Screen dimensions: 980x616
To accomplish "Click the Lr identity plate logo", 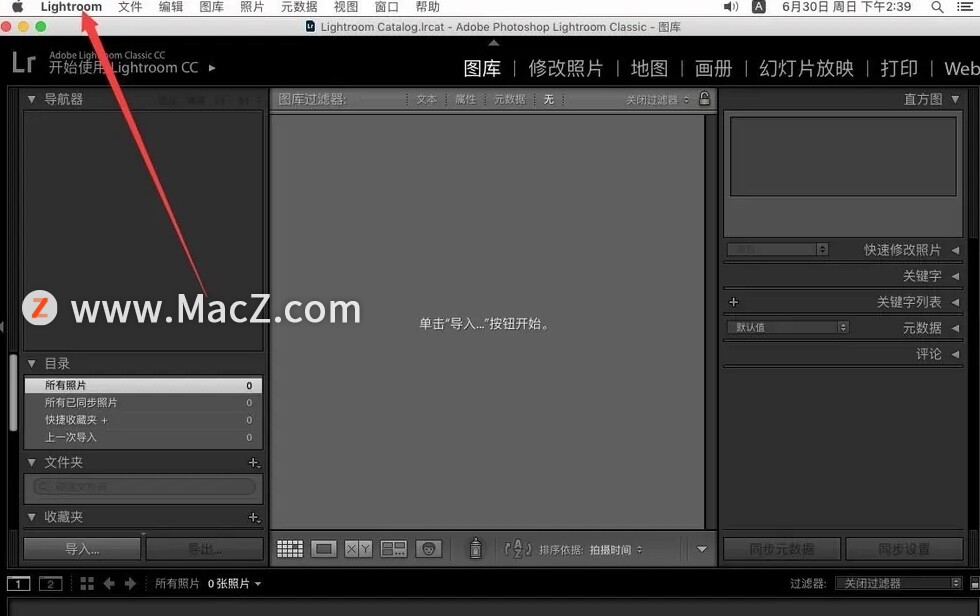I will click(x=24, y=62).
